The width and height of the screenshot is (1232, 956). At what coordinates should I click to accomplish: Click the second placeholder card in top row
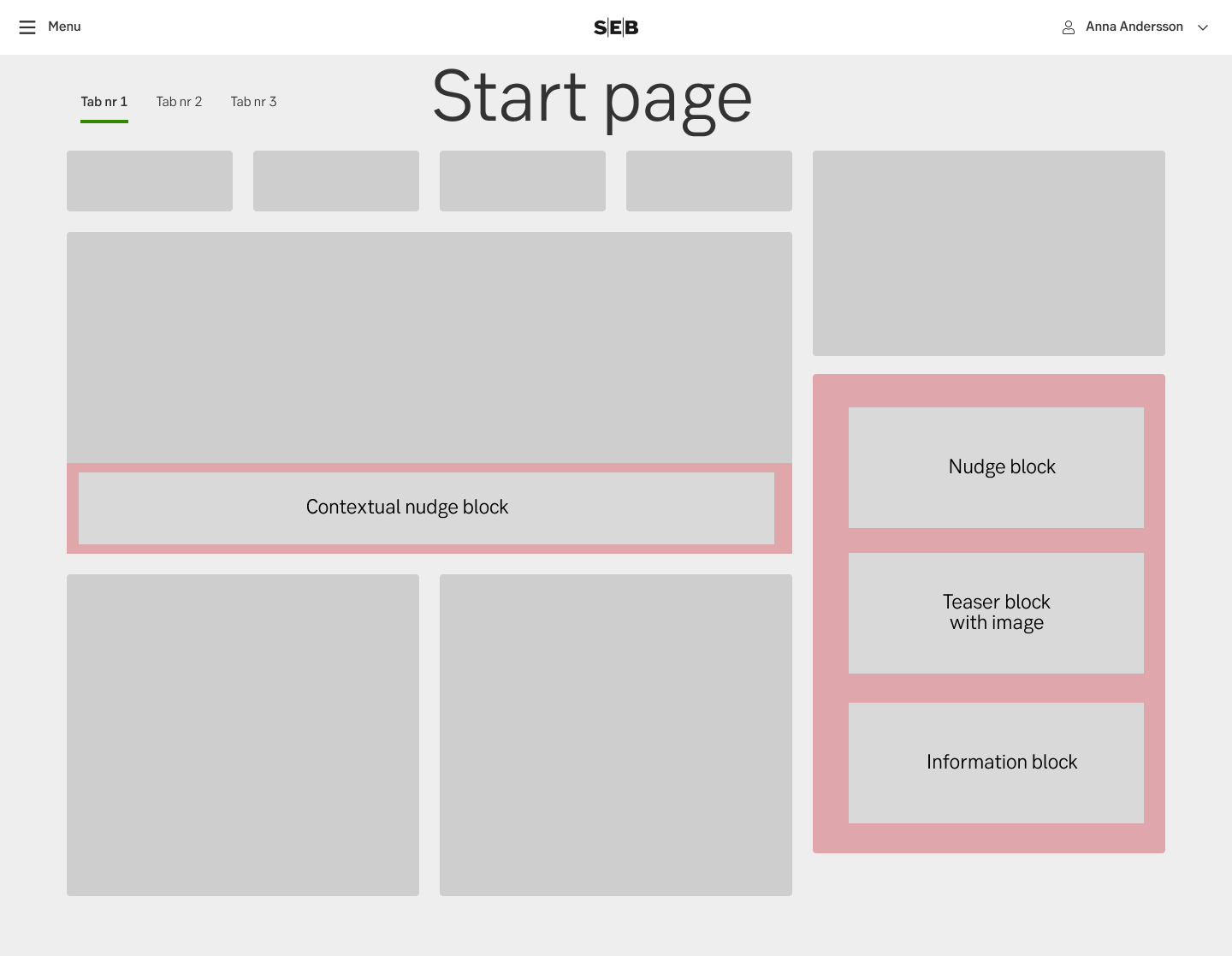click(x=335, y=181)
